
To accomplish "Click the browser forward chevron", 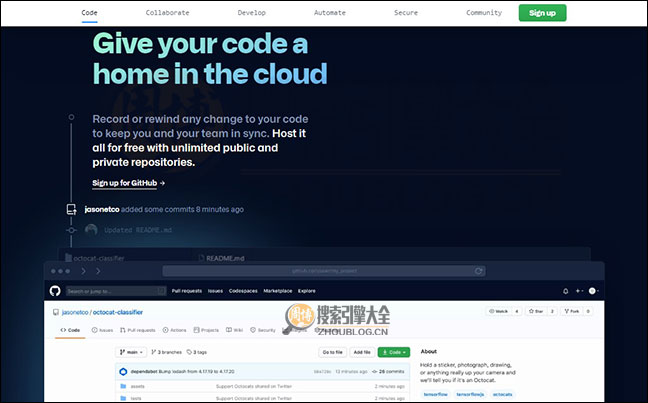I will pyautogui.click(x=98, y=271).
